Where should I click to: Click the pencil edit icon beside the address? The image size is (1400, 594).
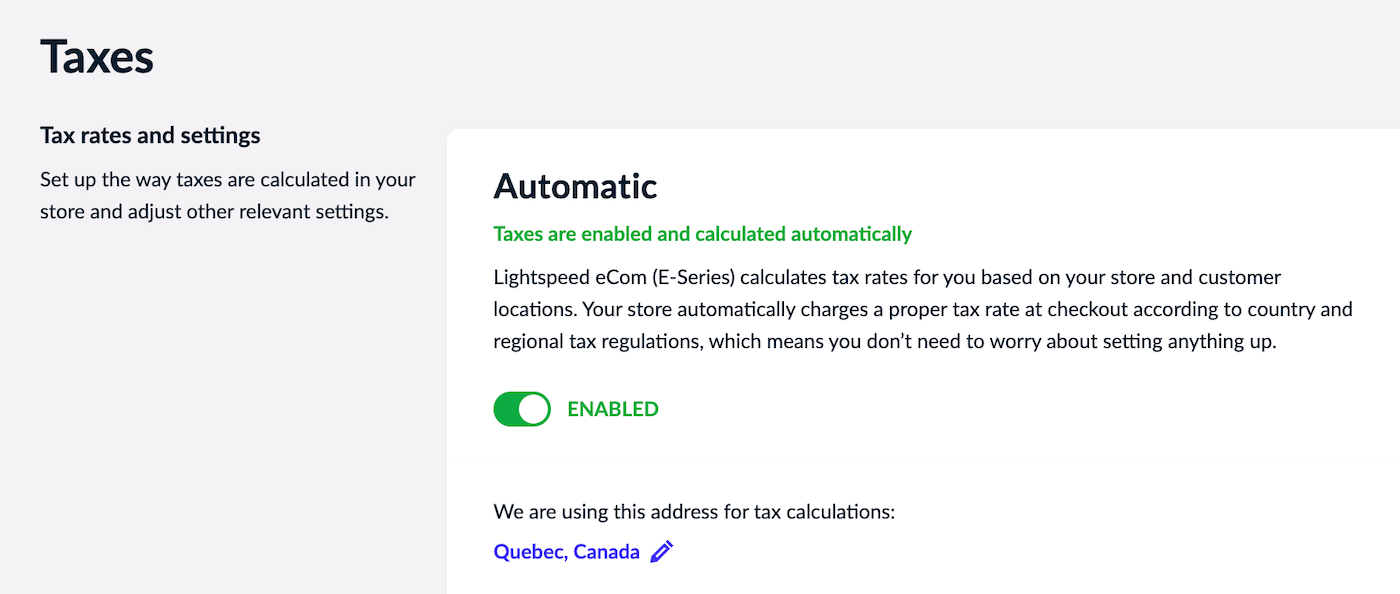(662, 551)
